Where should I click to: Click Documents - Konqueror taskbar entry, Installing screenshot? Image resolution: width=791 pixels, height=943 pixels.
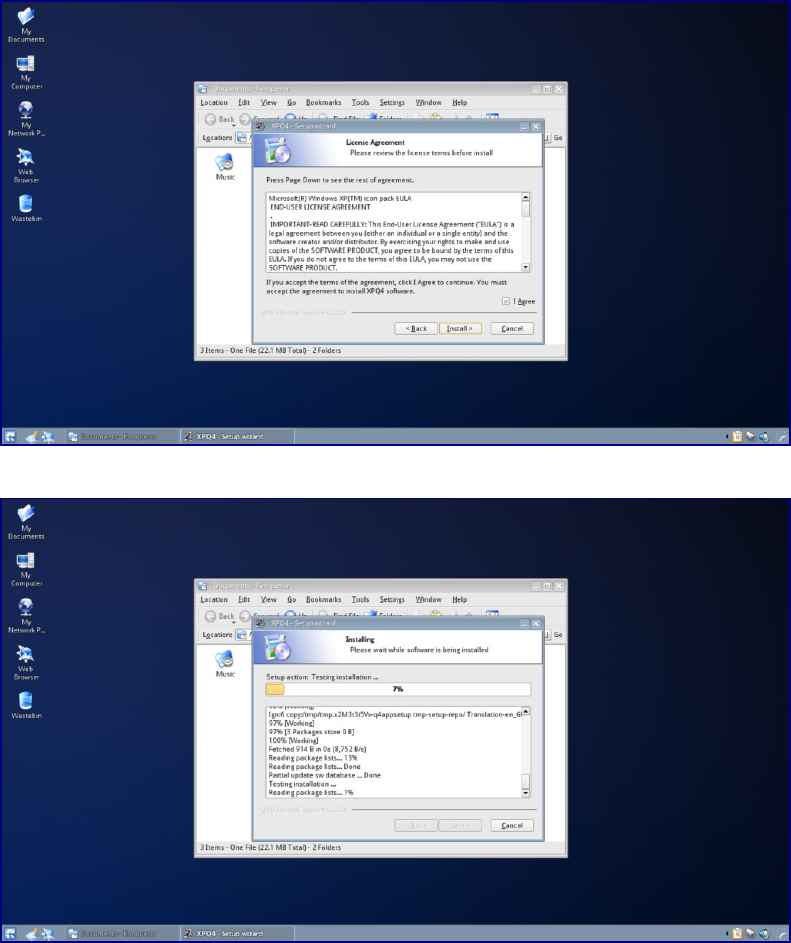tap(121, 933)
